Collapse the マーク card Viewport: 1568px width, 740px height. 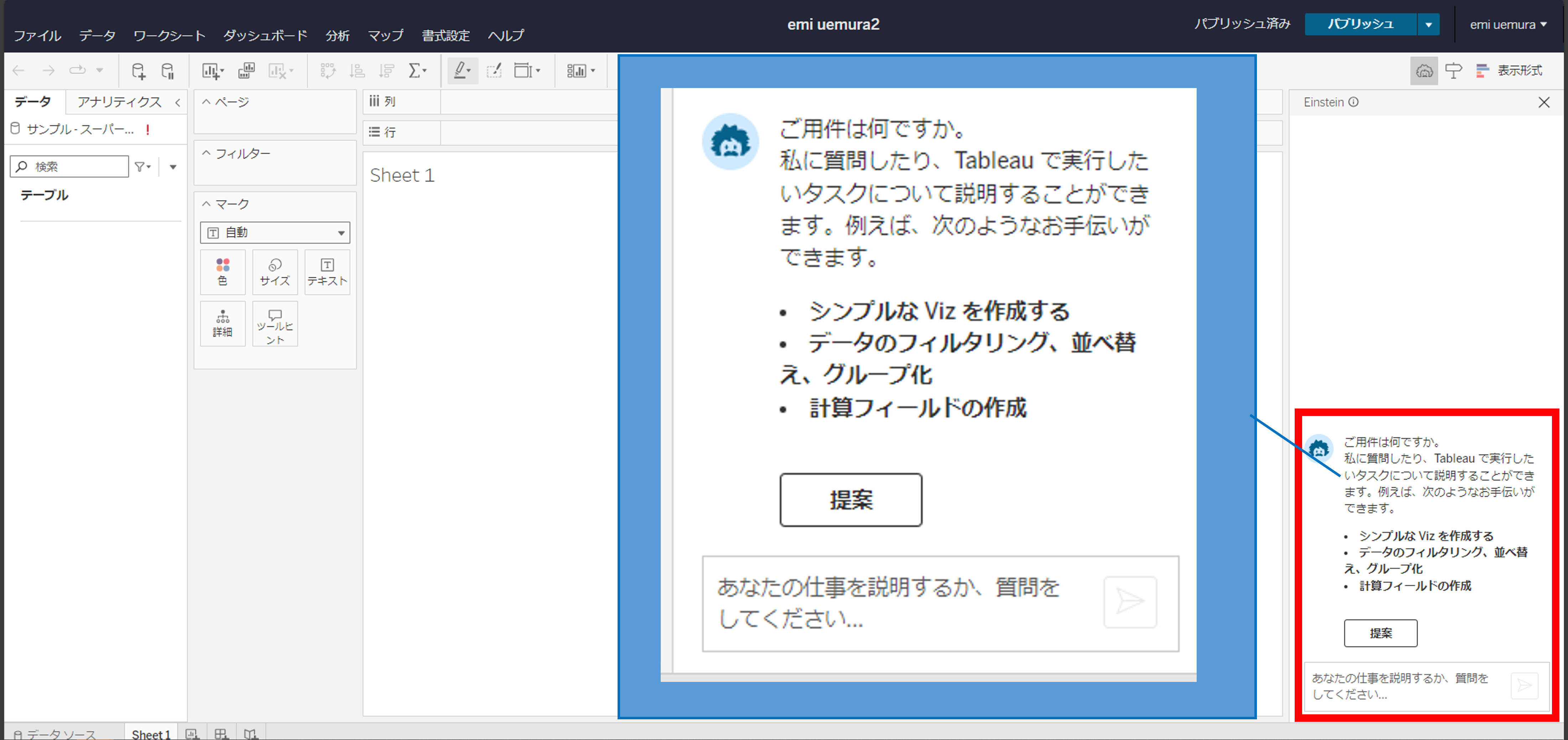point(206,204)
